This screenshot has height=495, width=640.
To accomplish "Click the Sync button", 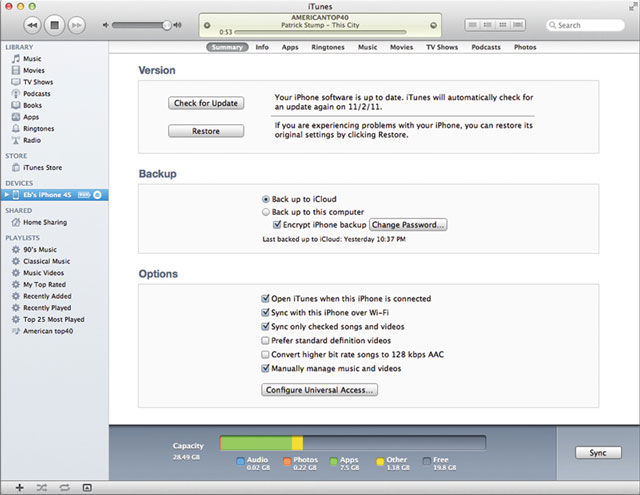I will pyautogui.click(x=598, y=453).
